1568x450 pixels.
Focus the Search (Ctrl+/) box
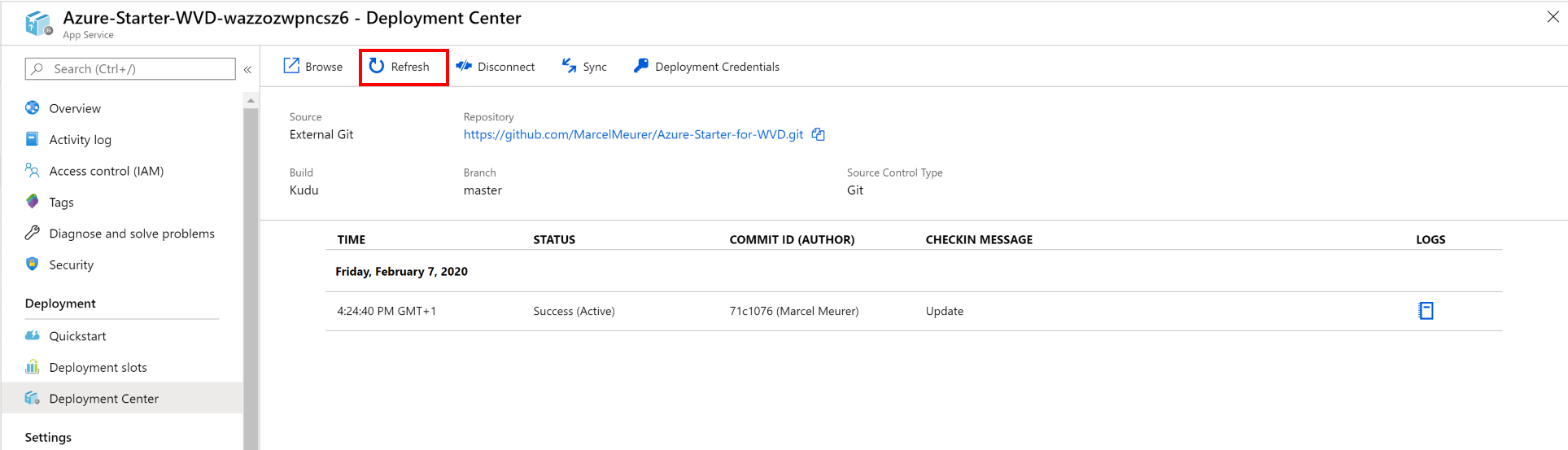pos(130,69)
